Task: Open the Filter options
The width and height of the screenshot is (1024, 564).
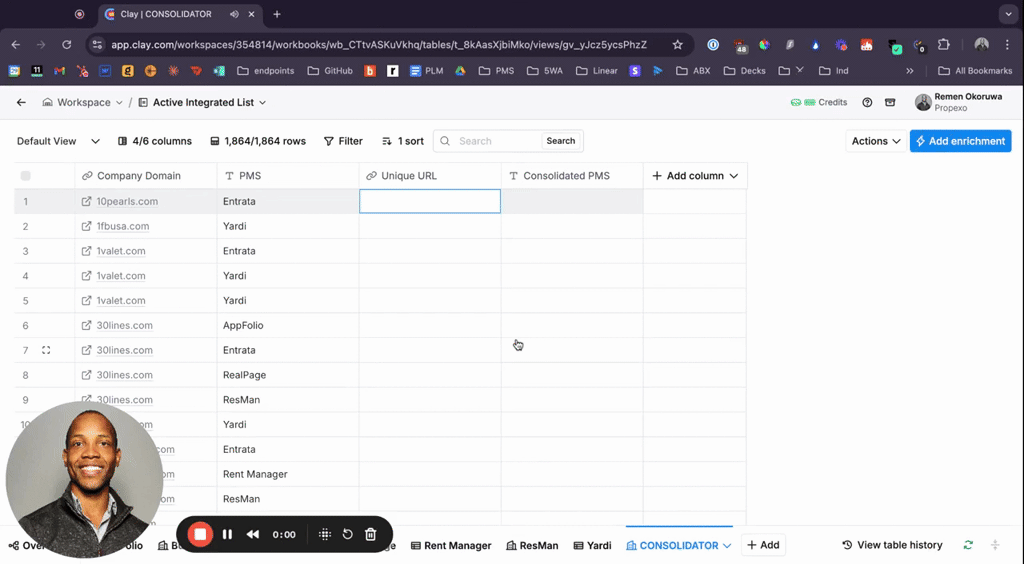Action: 343,141
